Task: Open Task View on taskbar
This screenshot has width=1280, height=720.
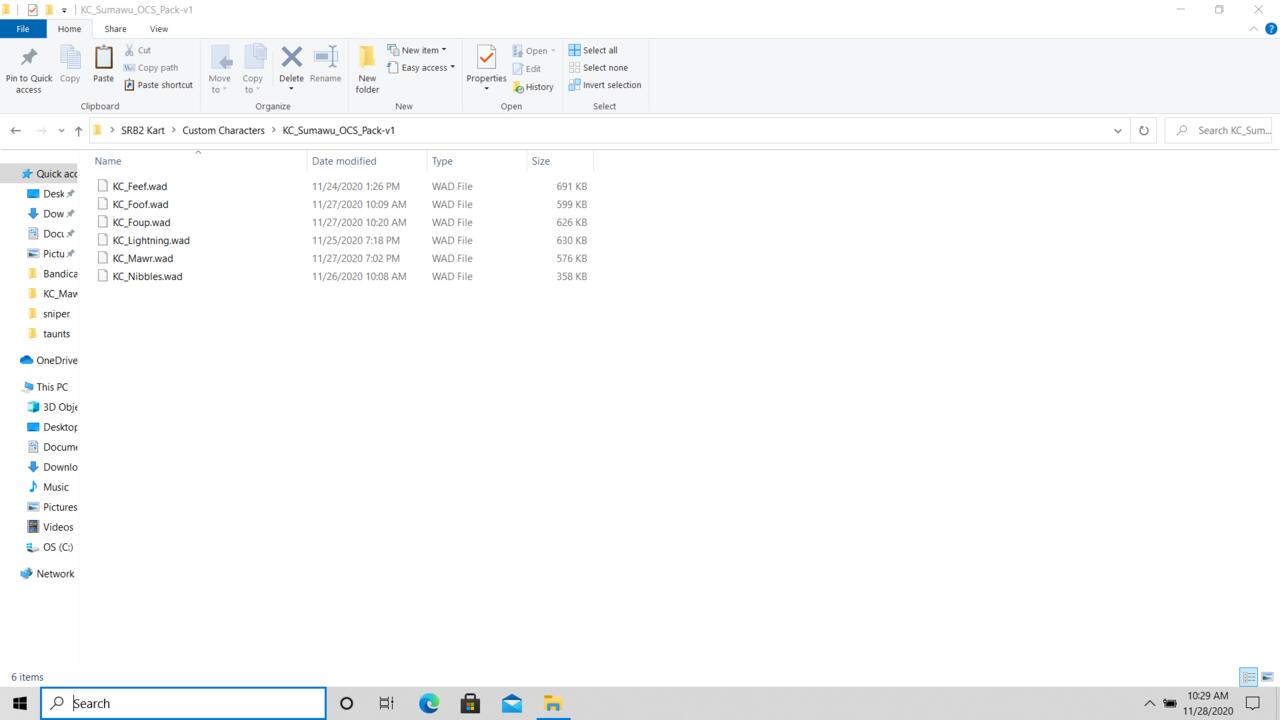Action: (x=386, y=703)
